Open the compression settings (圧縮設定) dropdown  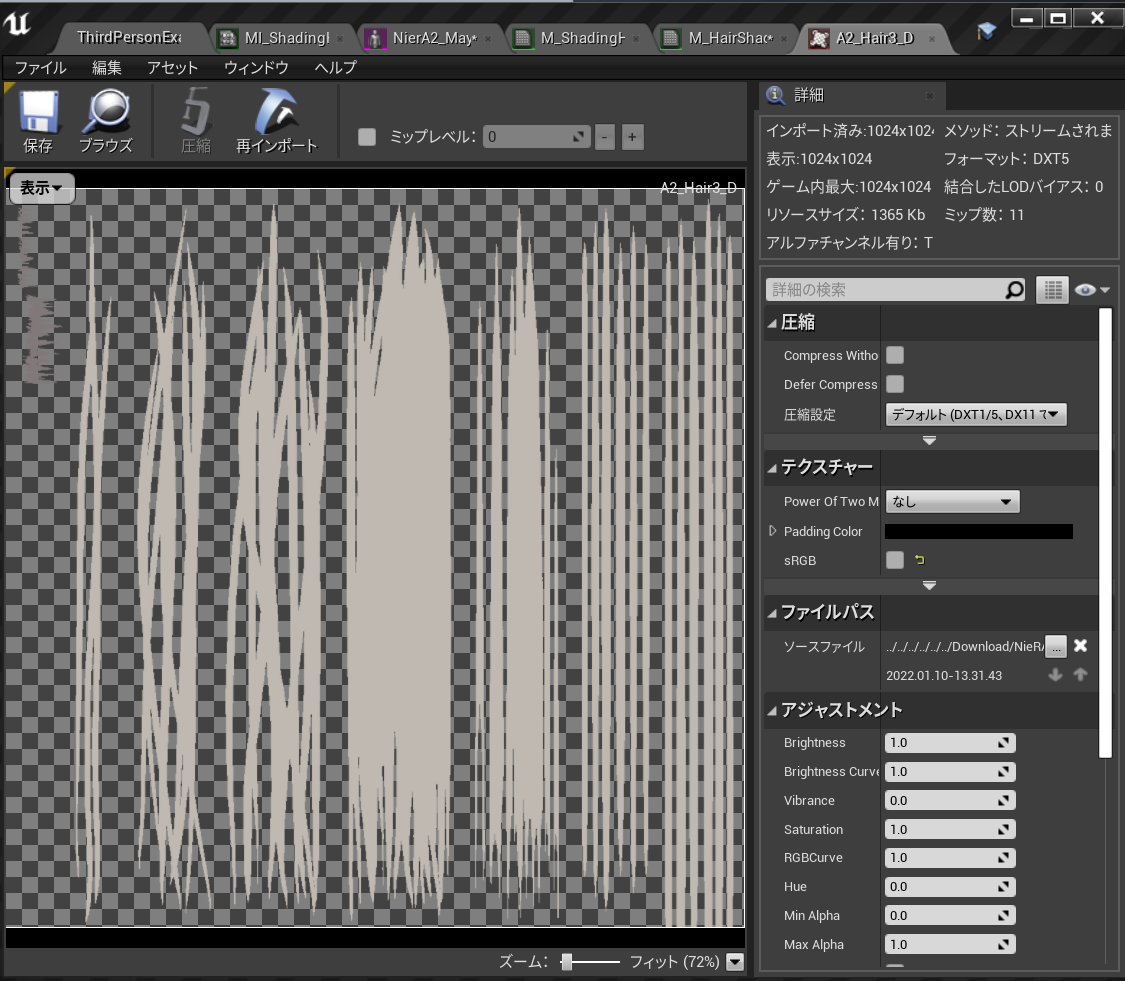click(976, 414)
